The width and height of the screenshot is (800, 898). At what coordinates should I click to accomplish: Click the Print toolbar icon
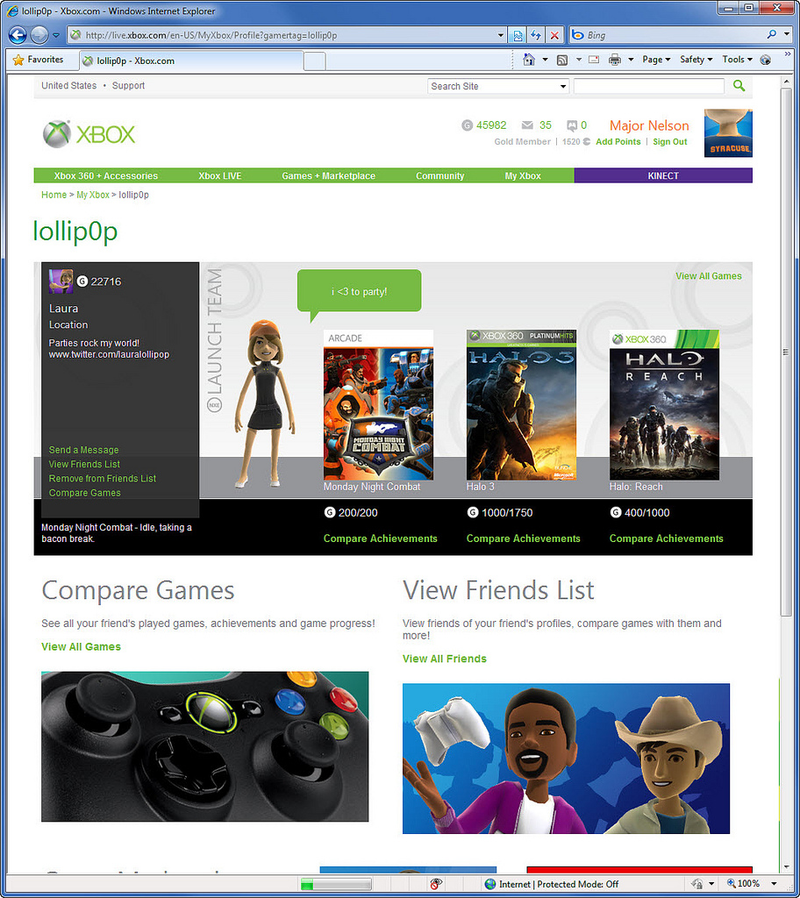coord(614,60)
